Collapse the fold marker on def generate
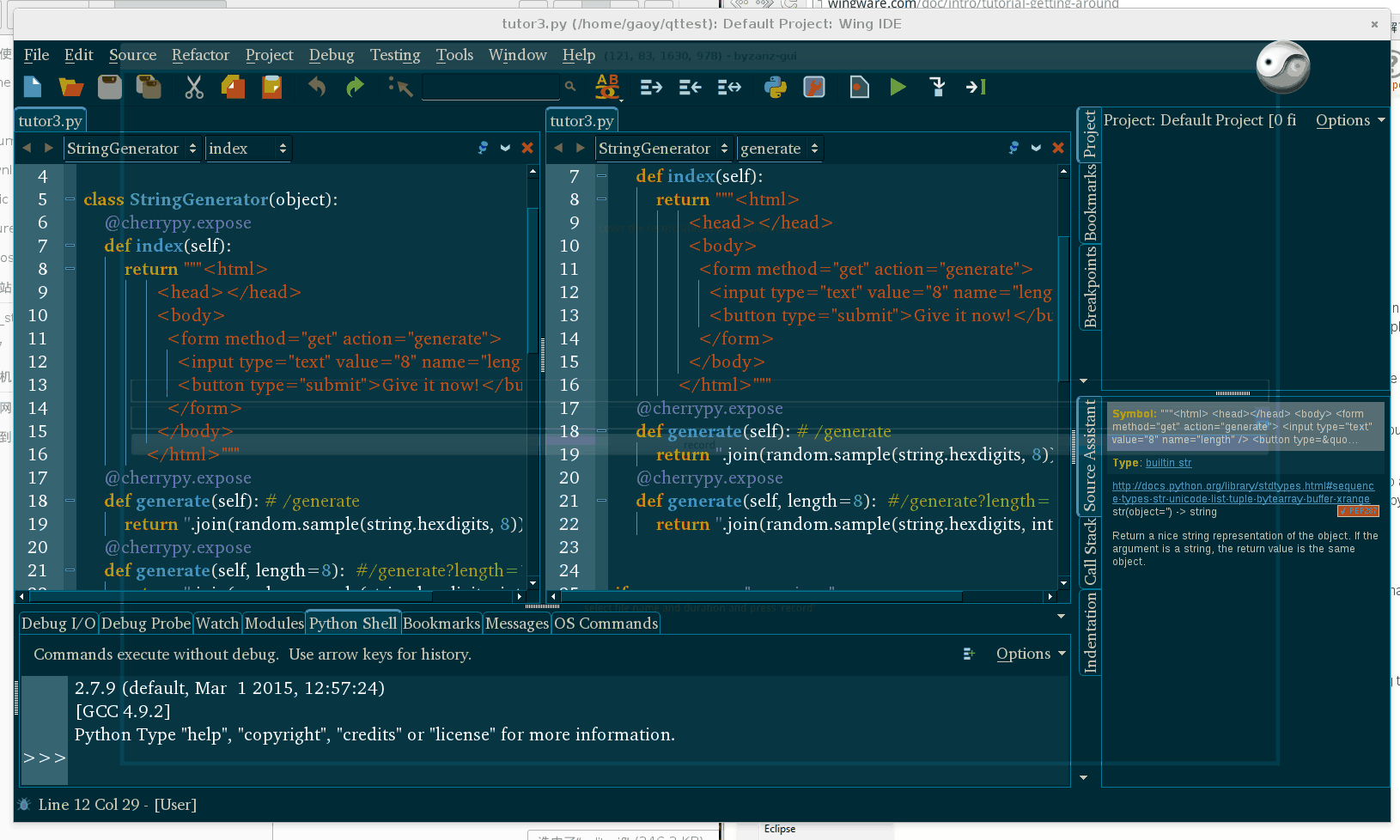Image resolution: width=1400 pixels, height=840 pixels. [70, 501]
